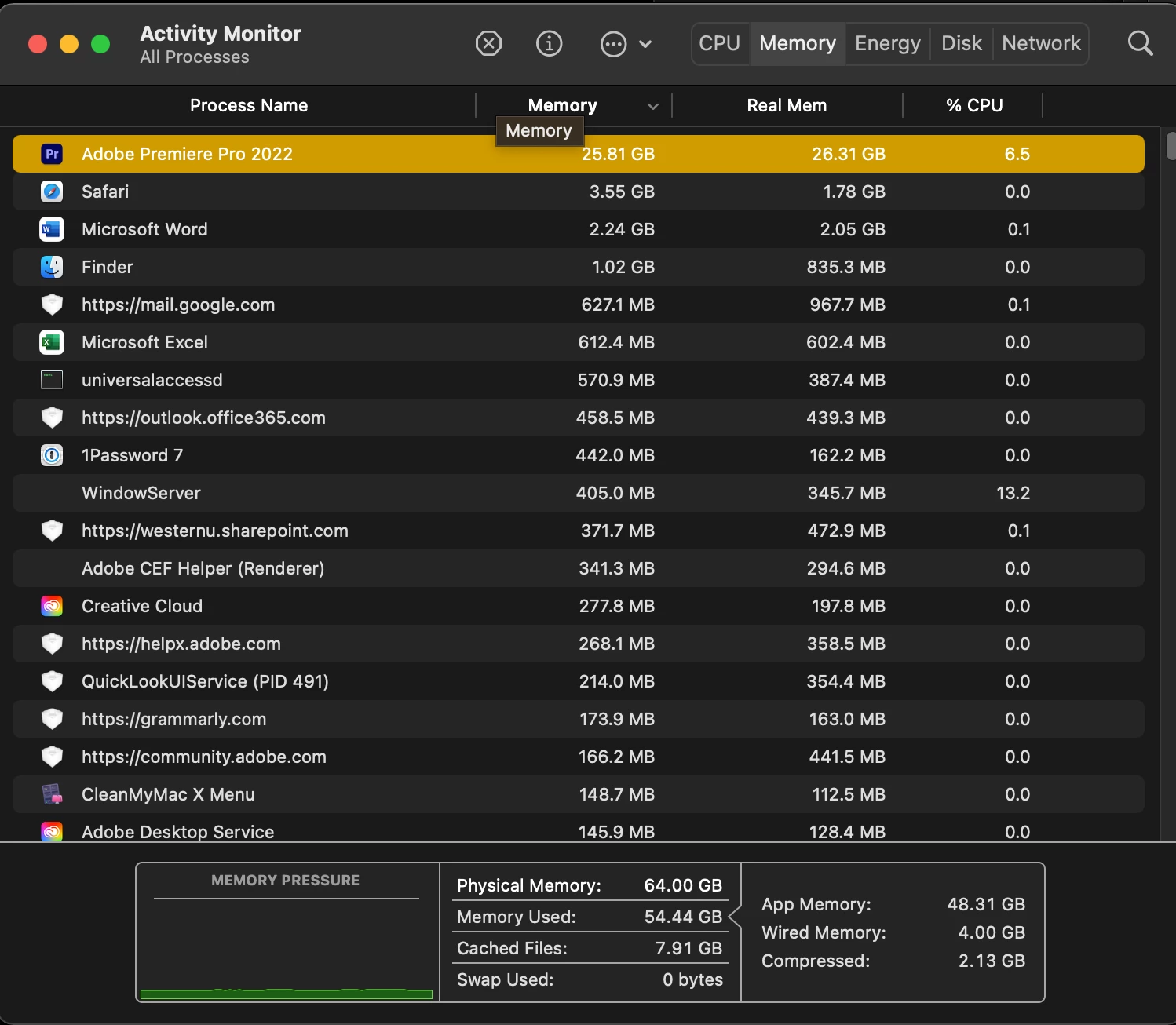Click the shield icon for outlook.office365.com

[52, 418]
